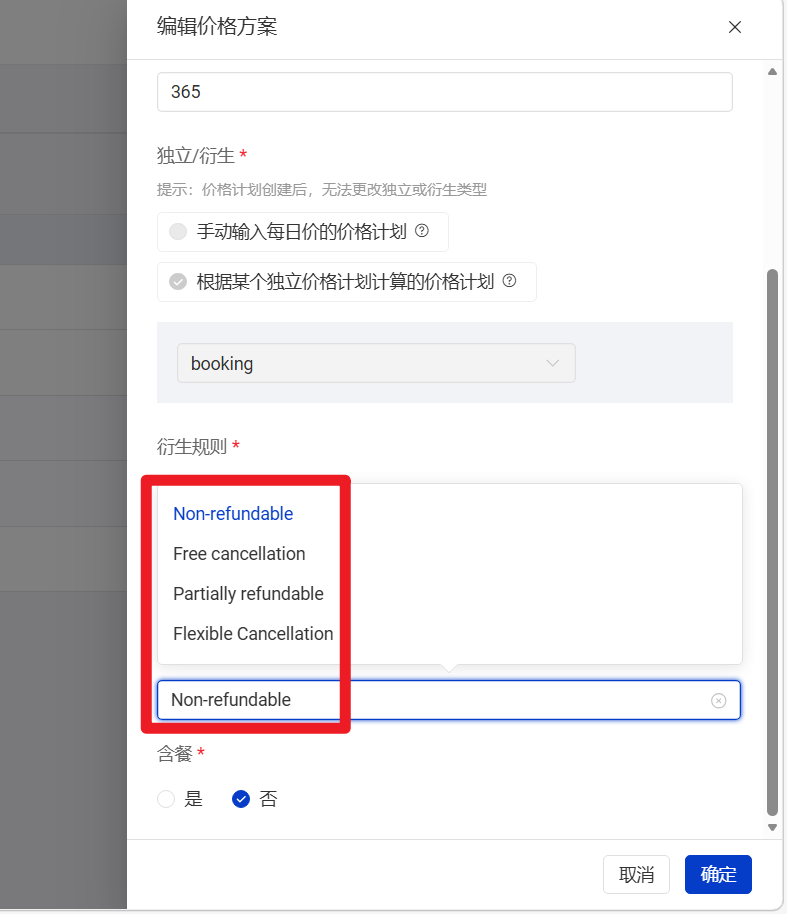The width and height of the screenshot is (787, 914).
Task: Close the 编辑价格方案 dialog with the X icon
Action: [x=735, y=27]
